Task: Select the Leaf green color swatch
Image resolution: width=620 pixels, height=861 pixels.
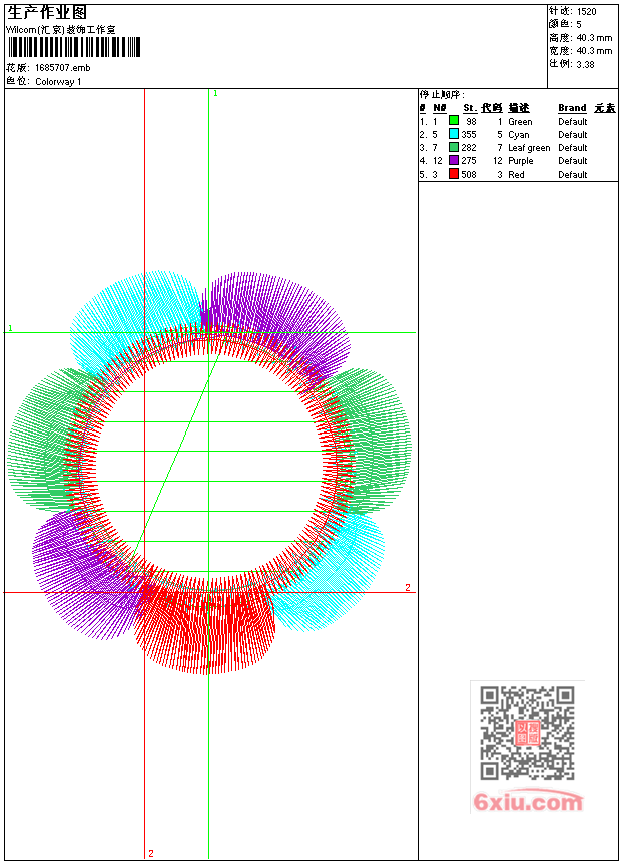Action: pos(454,147)
